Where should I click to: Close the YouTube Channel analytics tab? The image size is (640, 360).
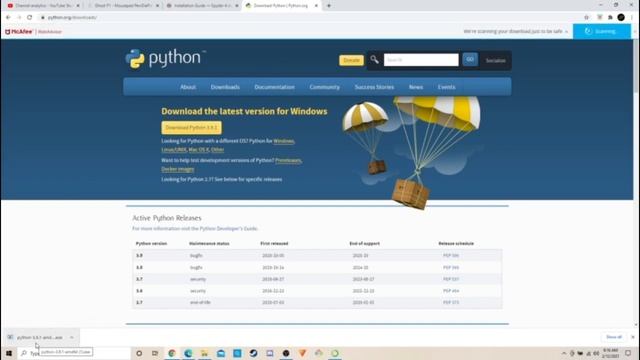pos(78,6)
